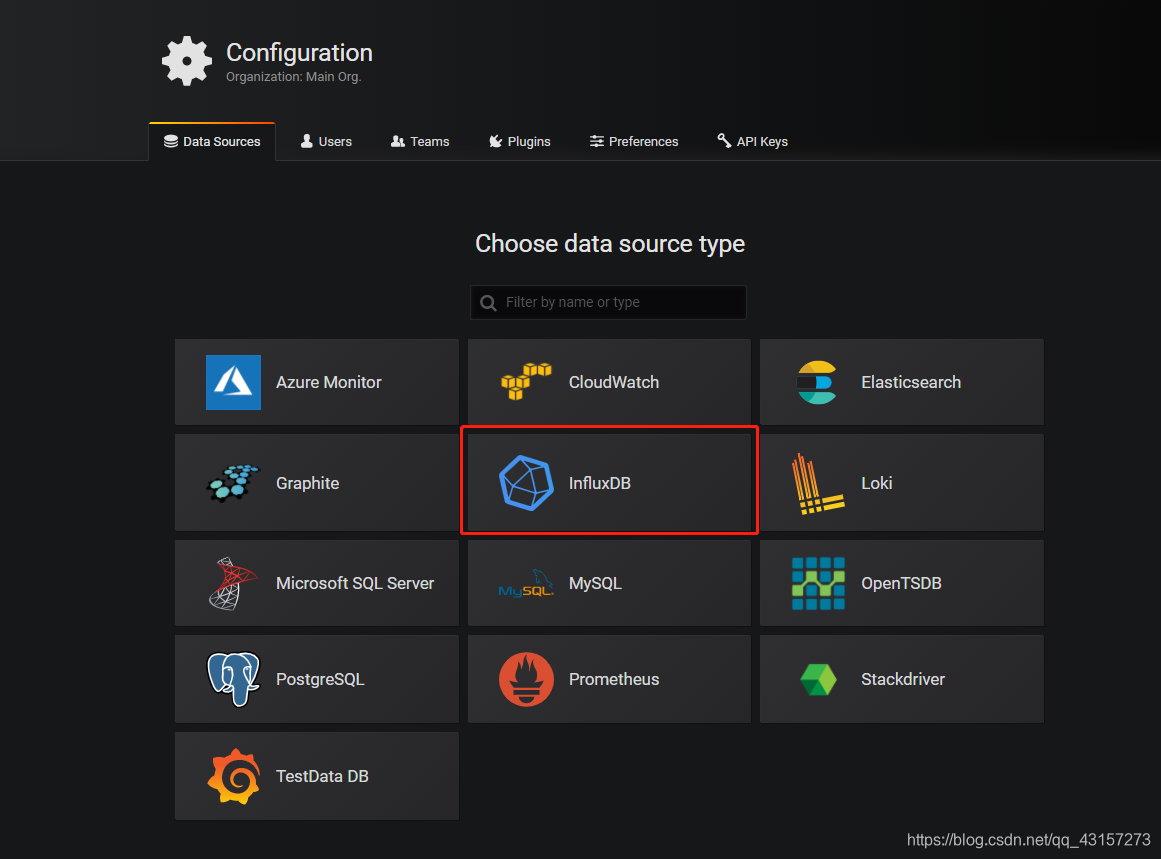Go to the Preferences tab
The width and height of the screenshot is (1161, 859).
[634, 141]
